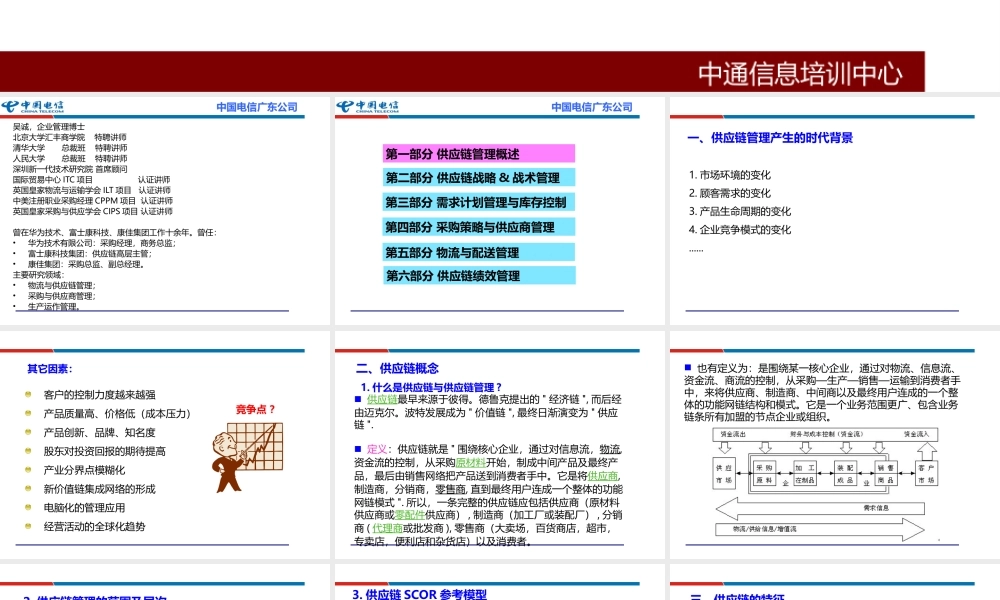Click the 物流/供给信息/增值流 right arrow in diagram
This screenshot has width=1000, height=600.
tap(820, 529)
